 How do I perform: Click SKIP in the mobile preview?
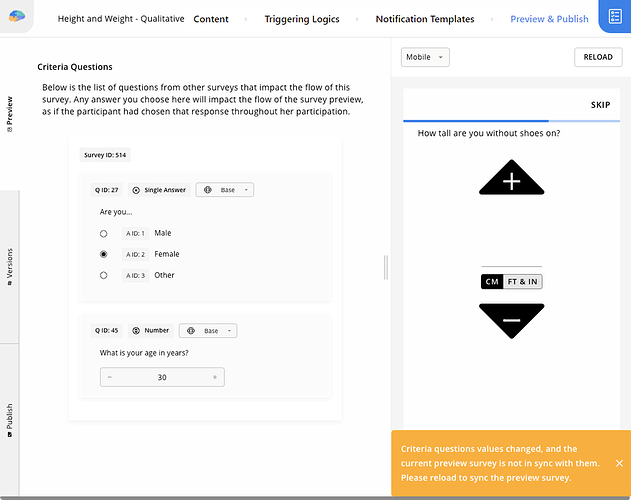[x=600, y=105]
